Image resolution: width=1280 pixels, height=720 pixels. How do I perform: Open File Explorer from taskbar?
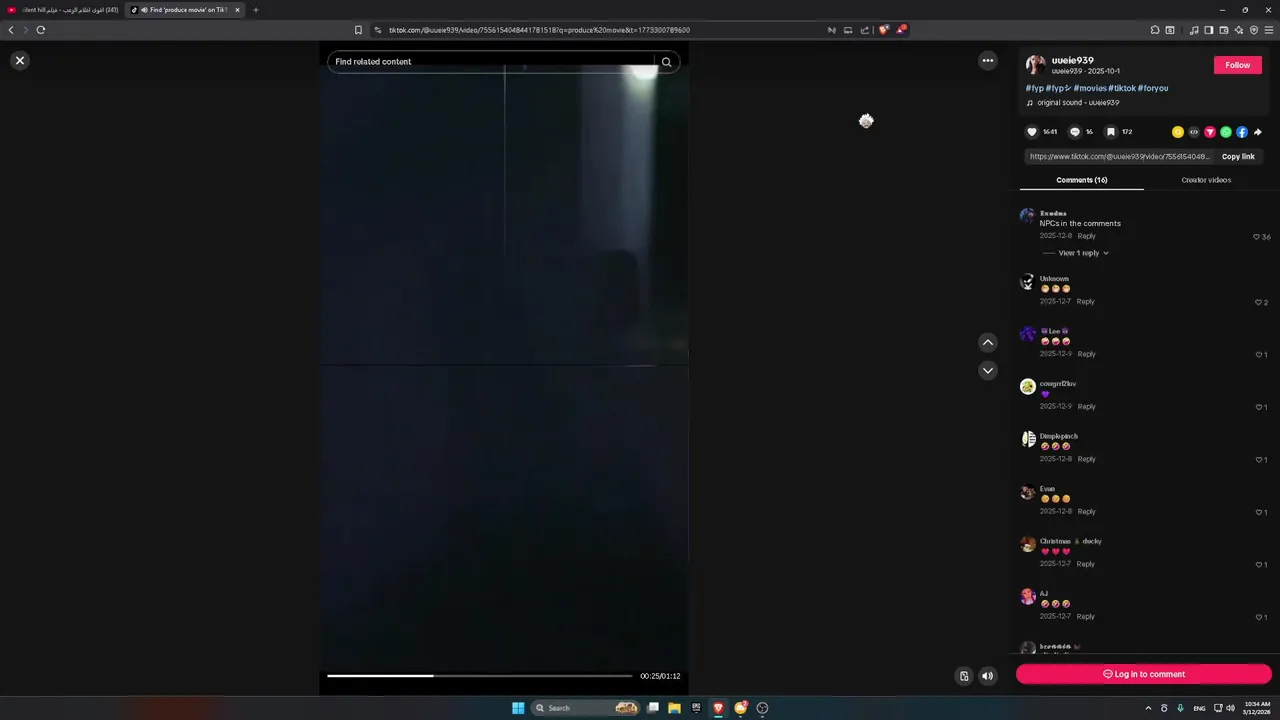pos(674,708)
